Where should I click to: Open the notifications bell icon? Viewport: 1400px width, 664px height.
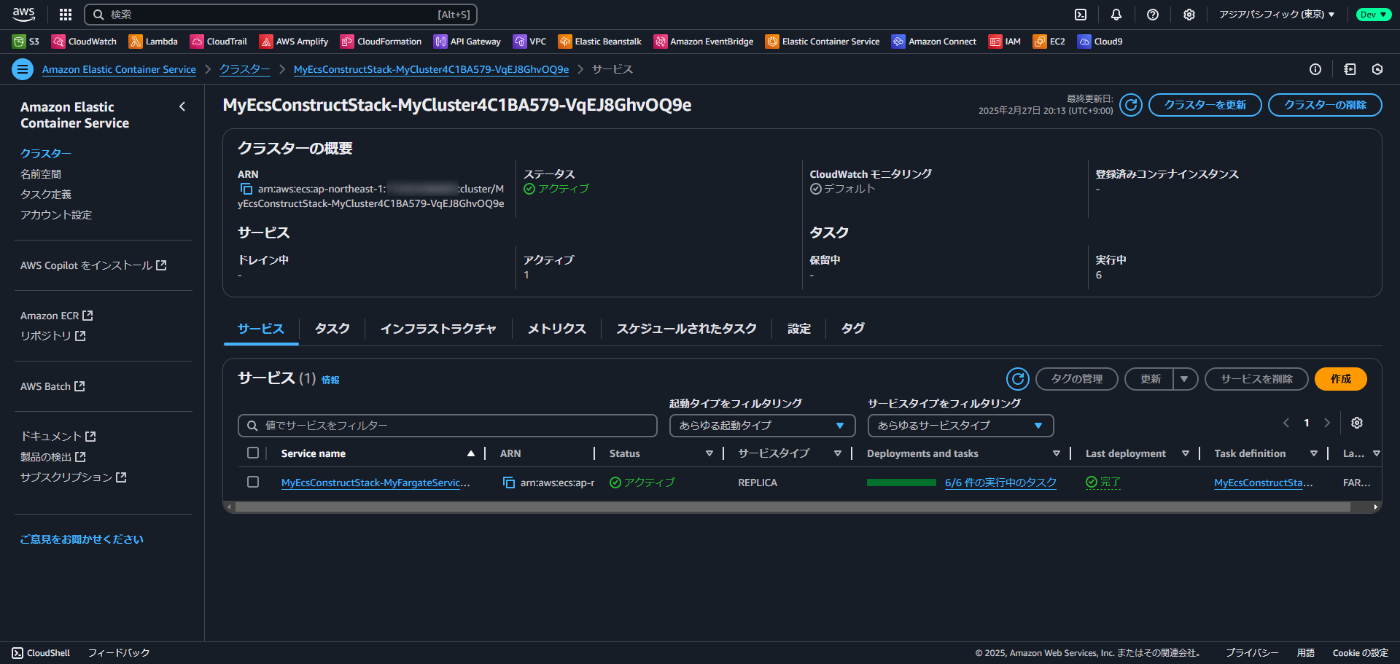tap(1116, 14)
